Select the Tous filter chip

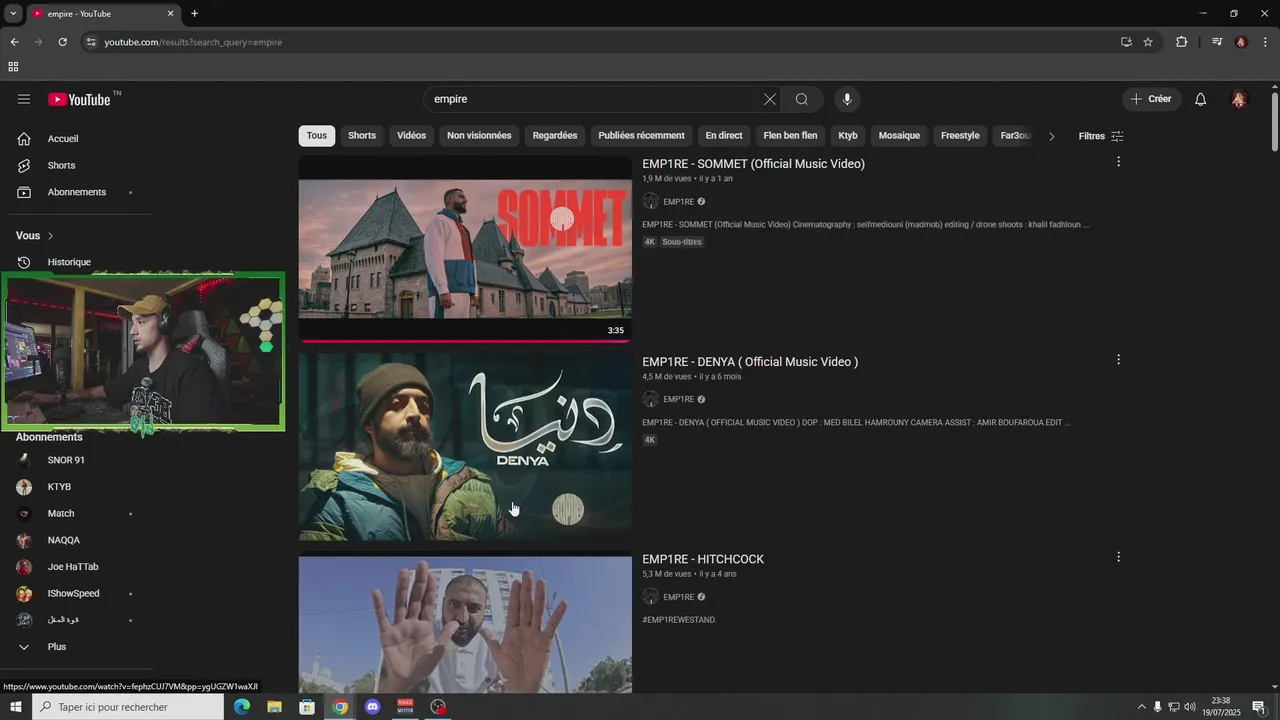[317, 136]
